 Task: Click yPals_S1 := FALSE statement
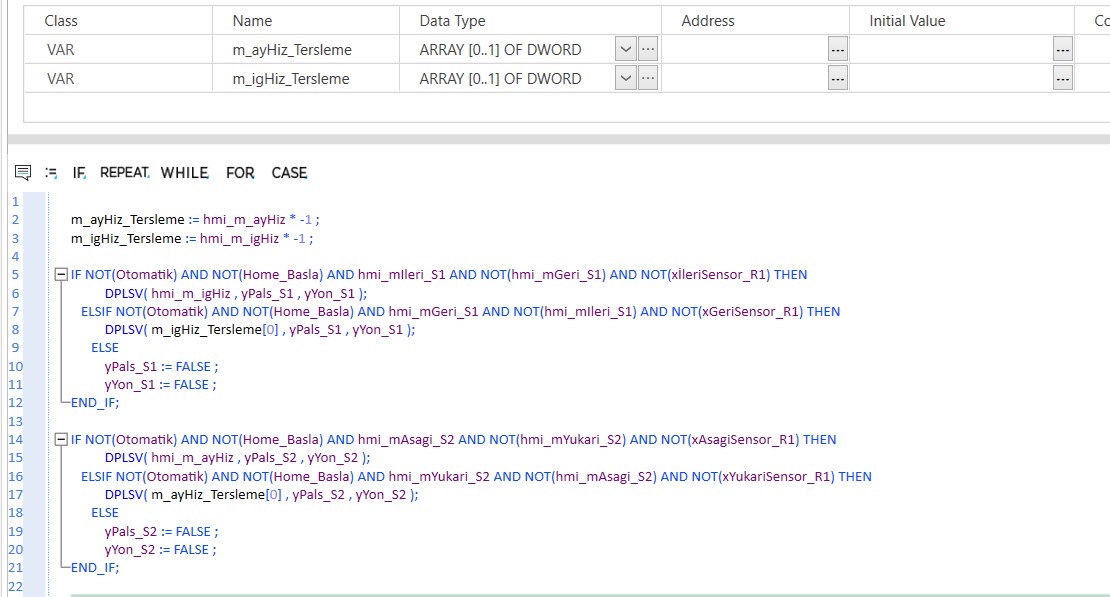click(161, 367)
